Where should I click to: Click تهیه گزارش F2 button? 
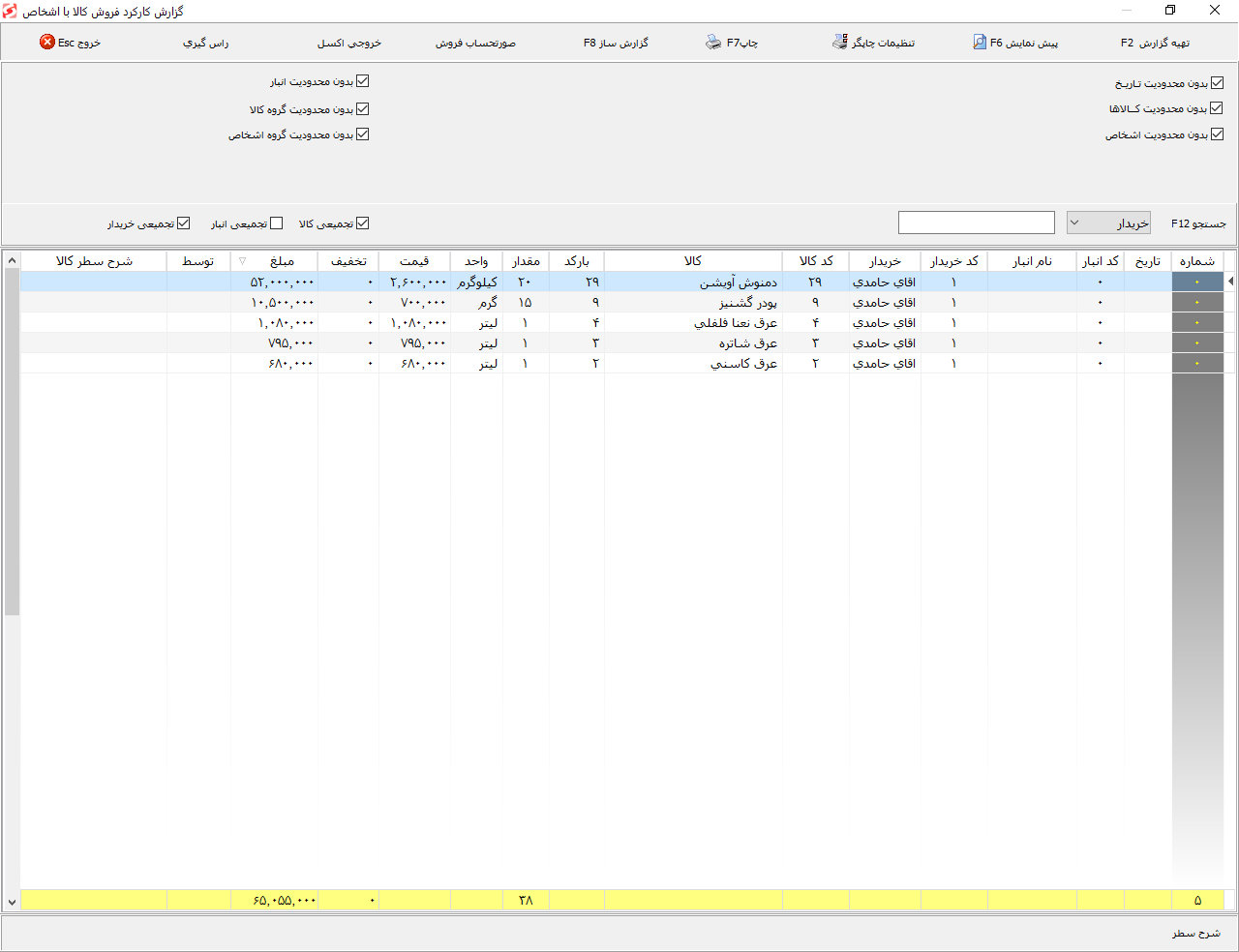(1155, 43)
